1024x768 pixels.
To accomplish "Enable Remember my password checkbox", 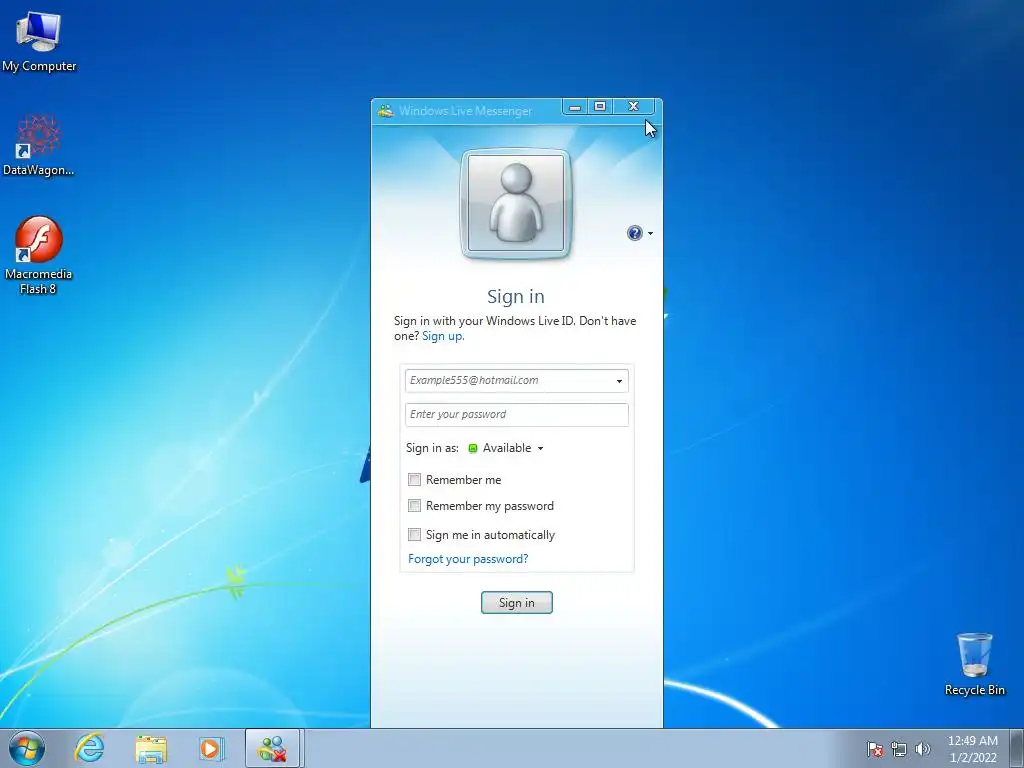I will click(414, 505).
